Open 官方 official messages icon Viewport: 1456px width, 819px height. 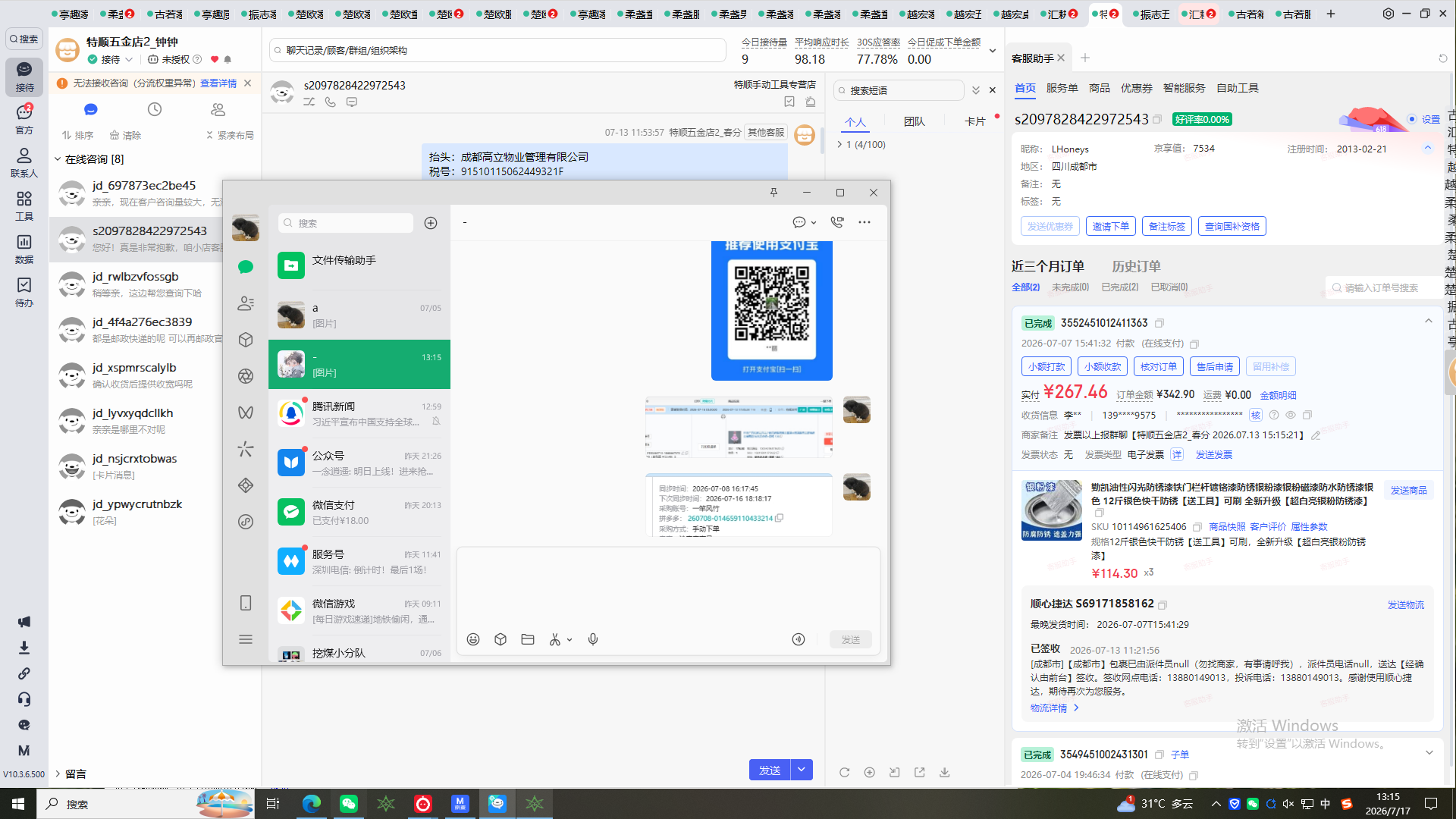[24, 119]
